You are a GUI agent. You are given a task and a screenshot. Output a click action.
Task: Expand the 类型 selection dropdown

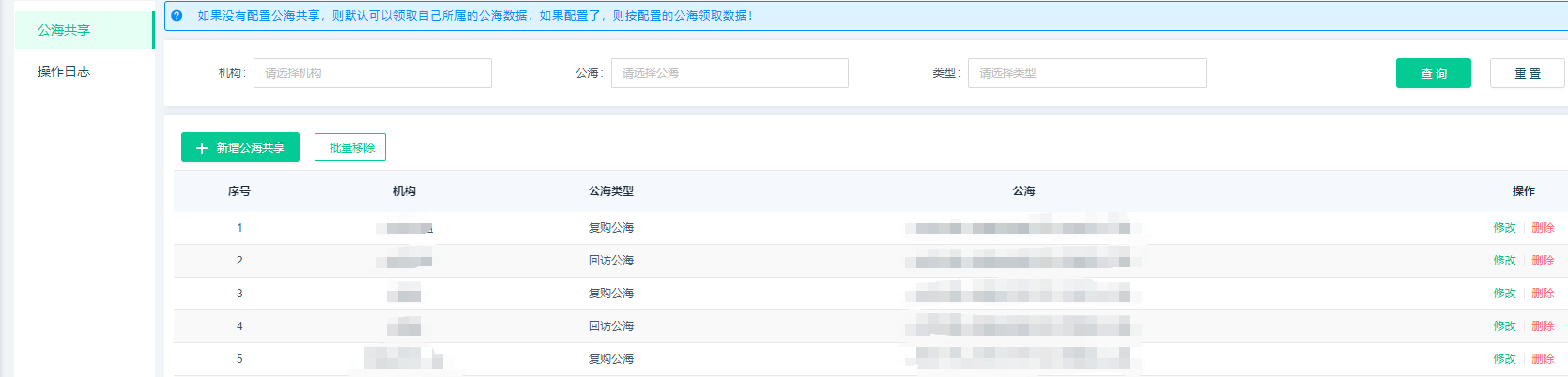[1086, 73]
